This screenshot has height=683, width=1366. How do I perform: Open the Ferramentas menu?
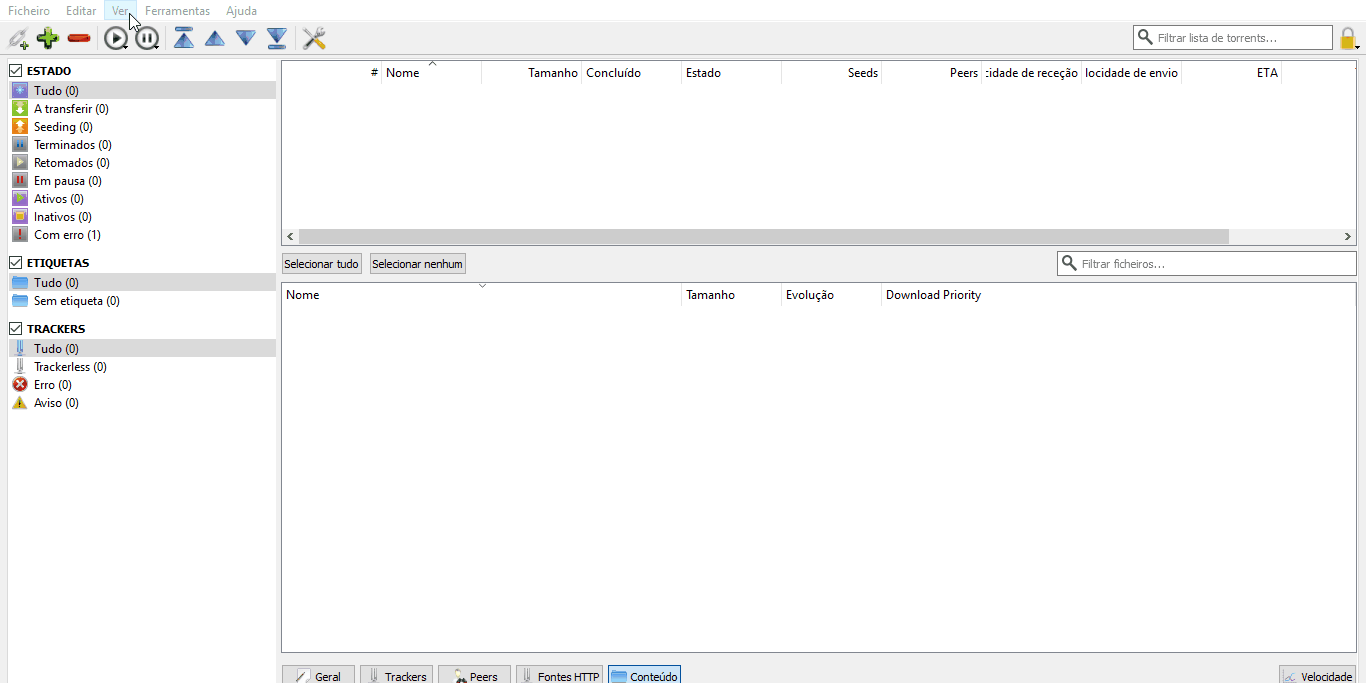tap(177, 11)
